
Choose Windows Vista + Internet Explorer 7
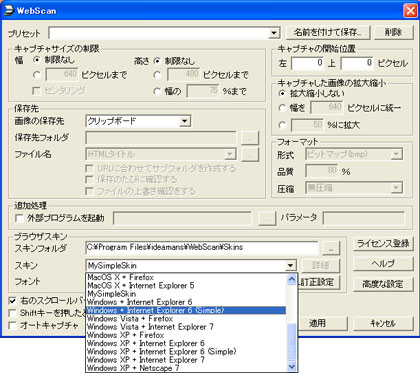[x=186, y=327]
